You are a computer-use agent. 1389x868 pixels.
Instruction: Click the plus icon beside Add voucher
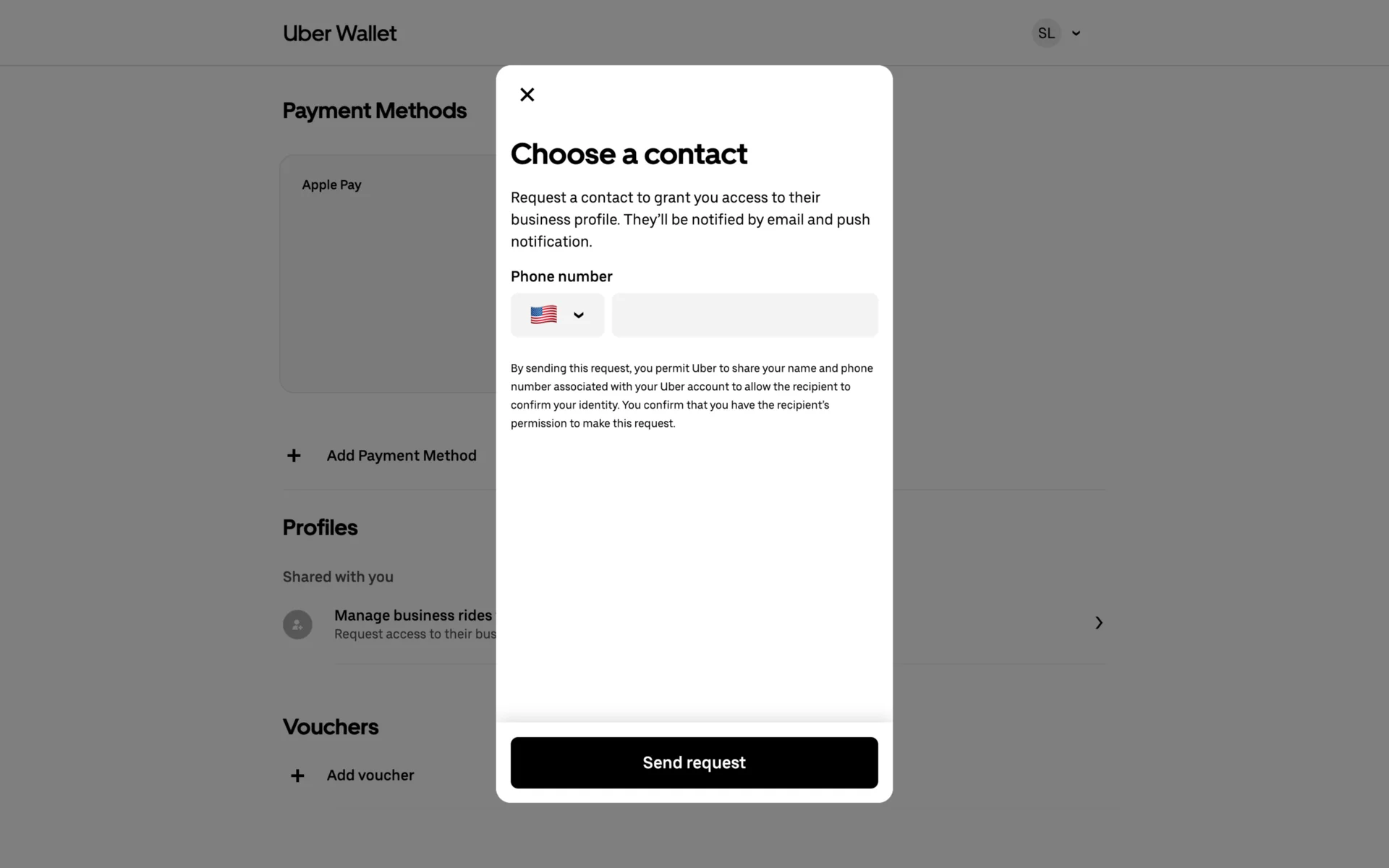tap(297, 775)
